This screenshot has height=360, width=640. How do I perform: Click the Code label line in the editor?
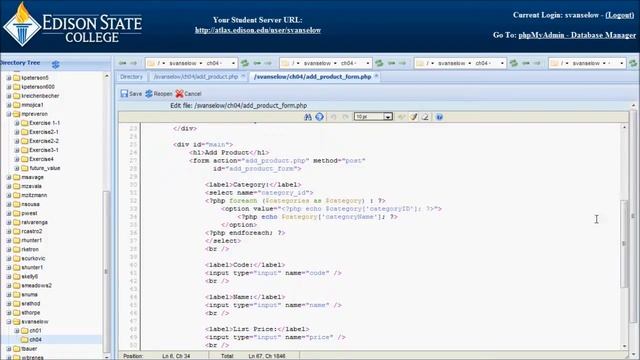(245, 265)
